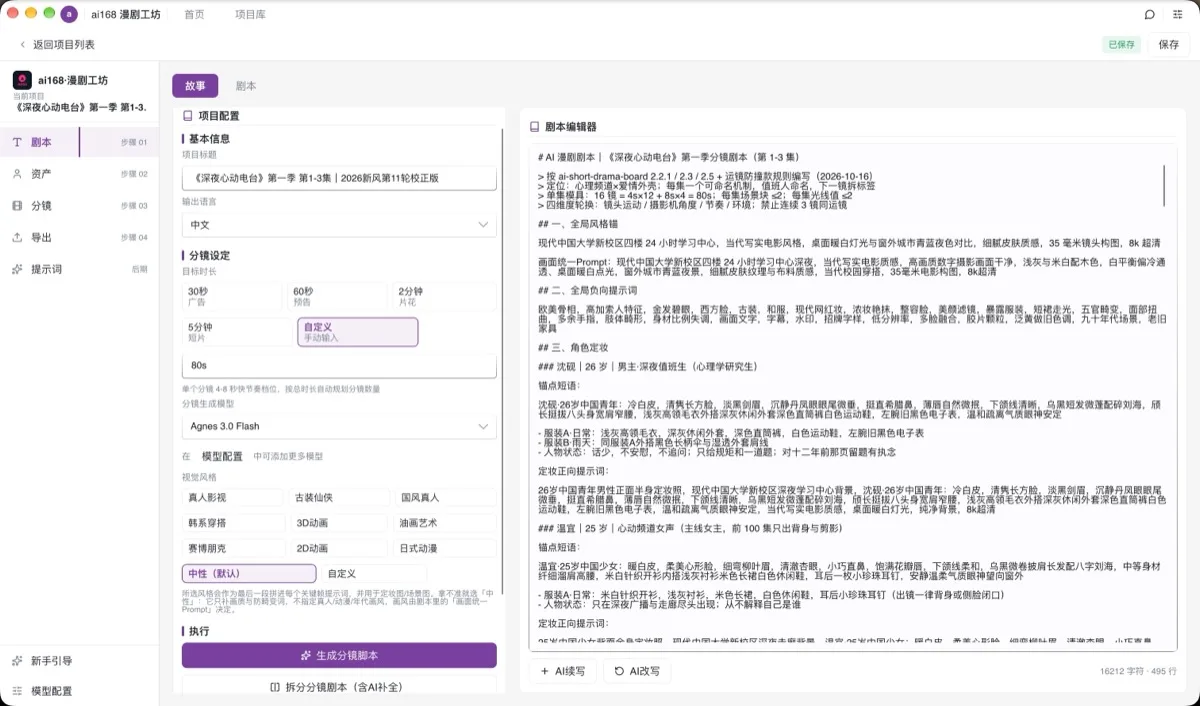Click the layout panel icon at top right

tap(1179, 14)
